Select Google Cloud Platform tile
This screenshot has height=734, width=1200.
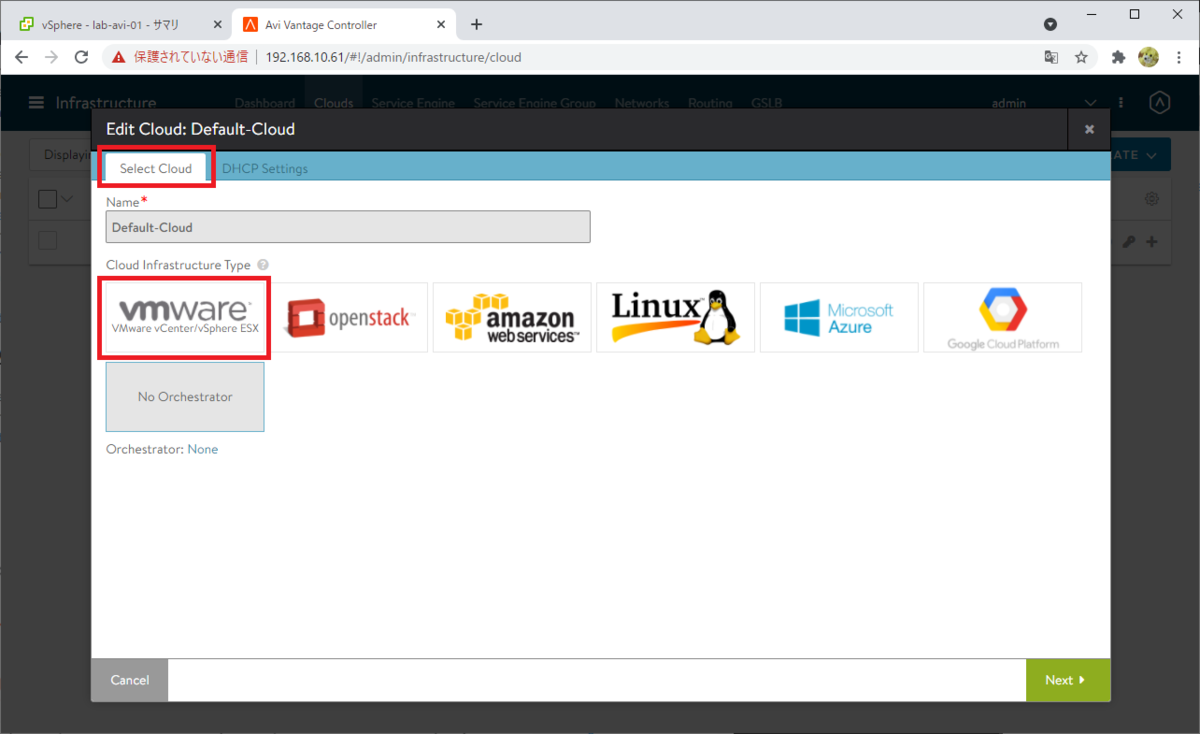(x=1002, y=317)
